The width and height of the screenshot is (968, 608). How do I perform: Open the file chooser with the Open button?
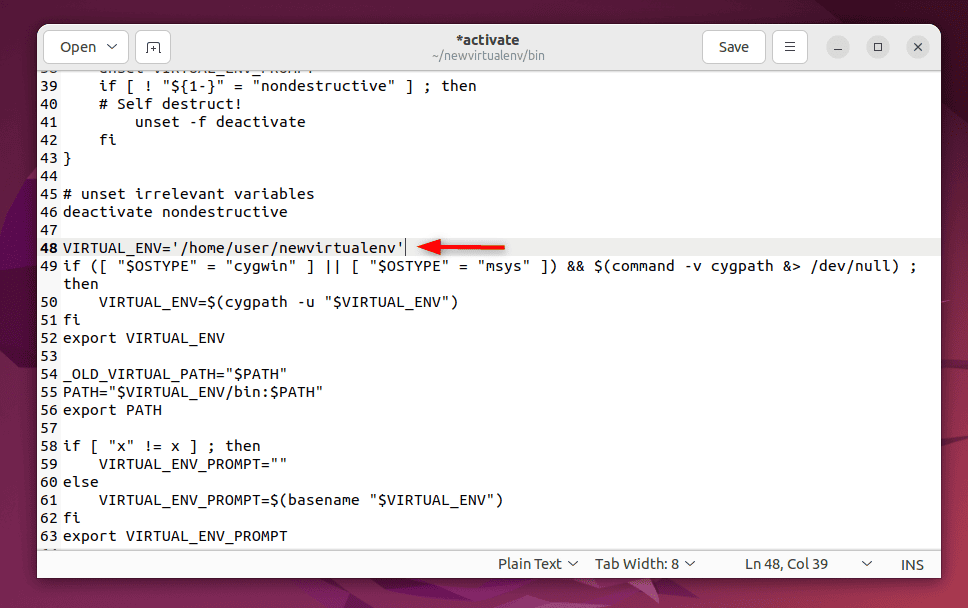[78, 47]
